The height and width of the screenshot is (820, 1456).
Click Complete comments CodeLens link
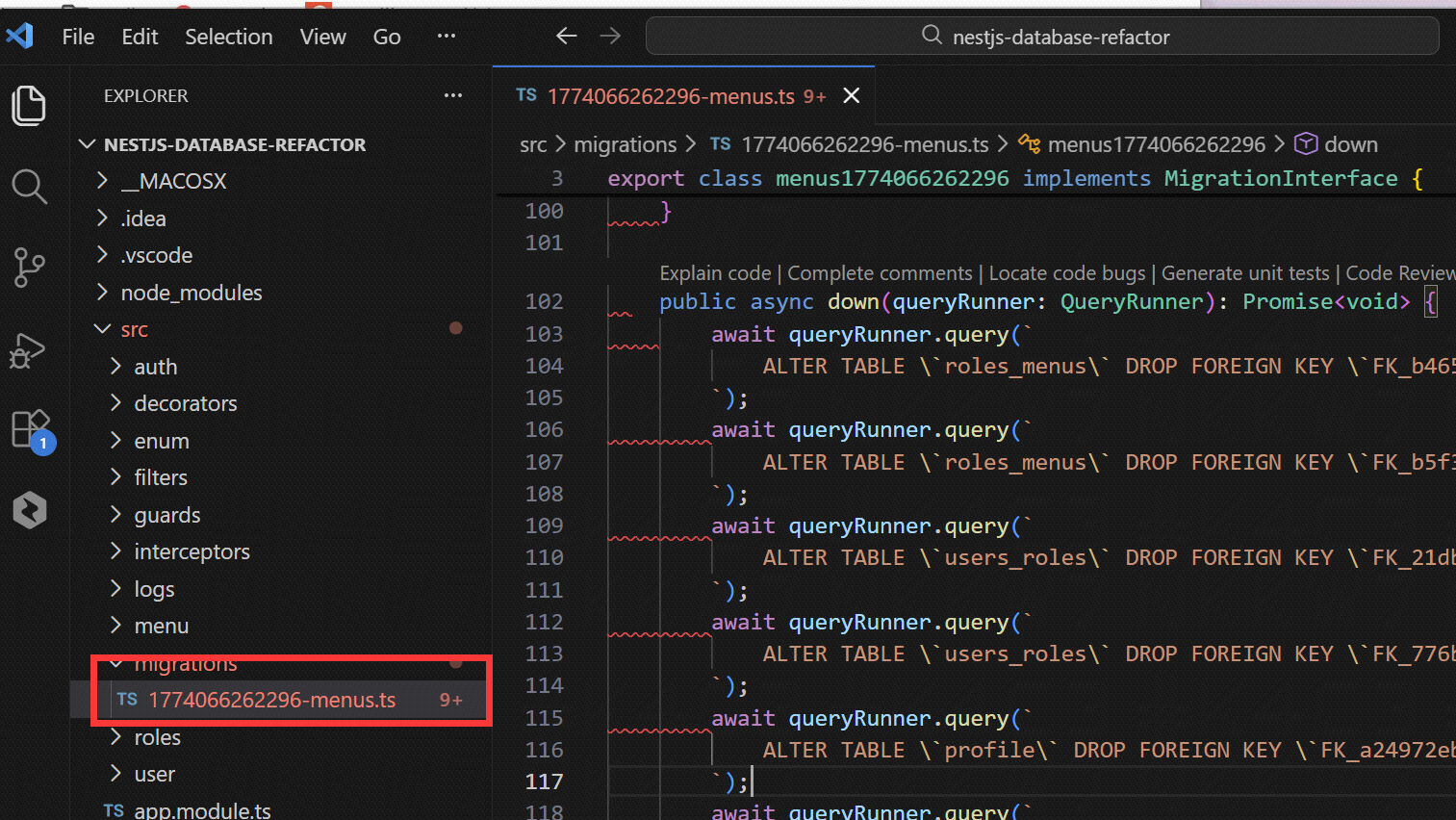click(880, 273)
